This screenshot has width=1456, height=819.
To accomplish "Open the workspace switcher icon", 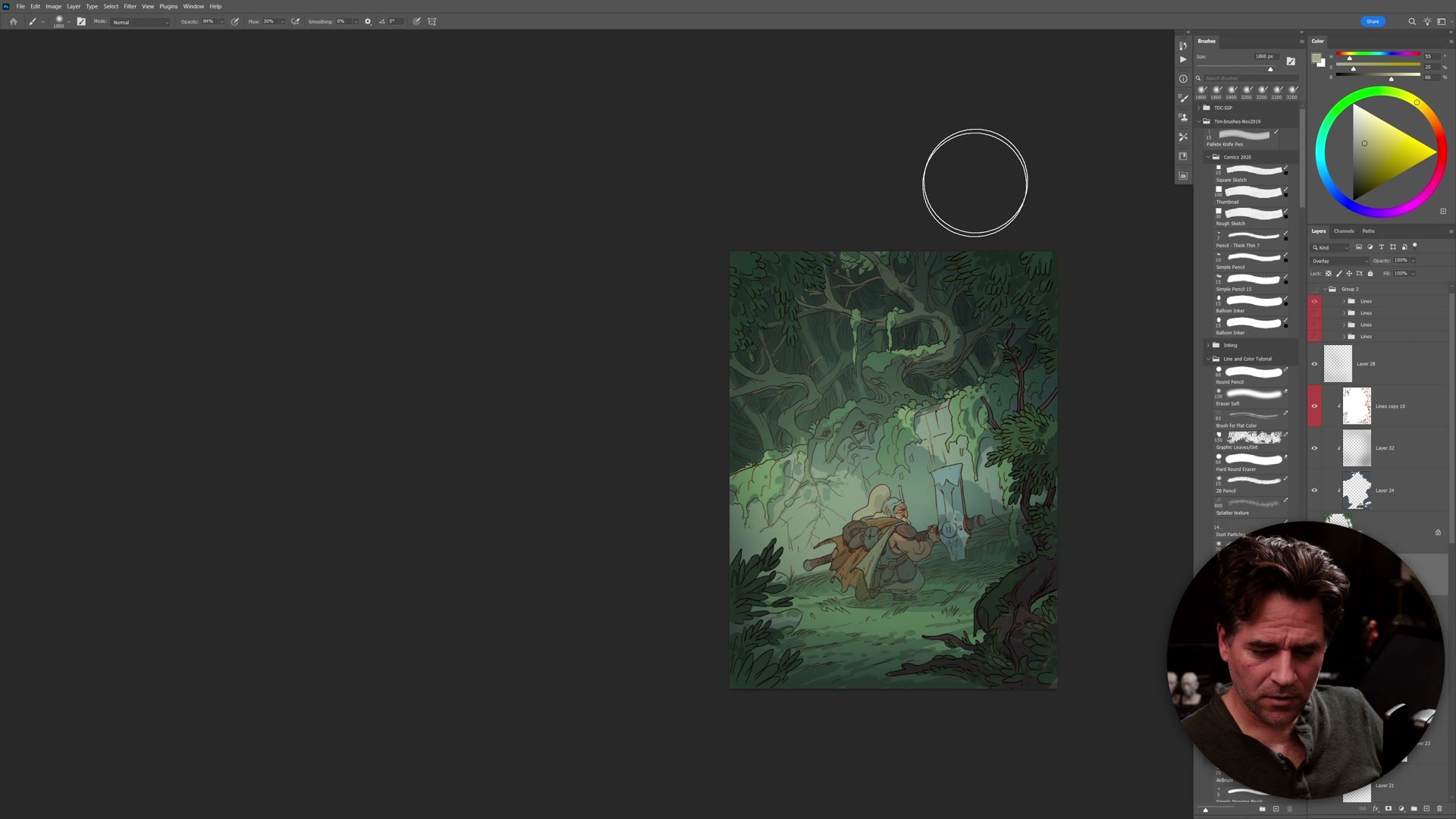I will tap(1442, 21).
